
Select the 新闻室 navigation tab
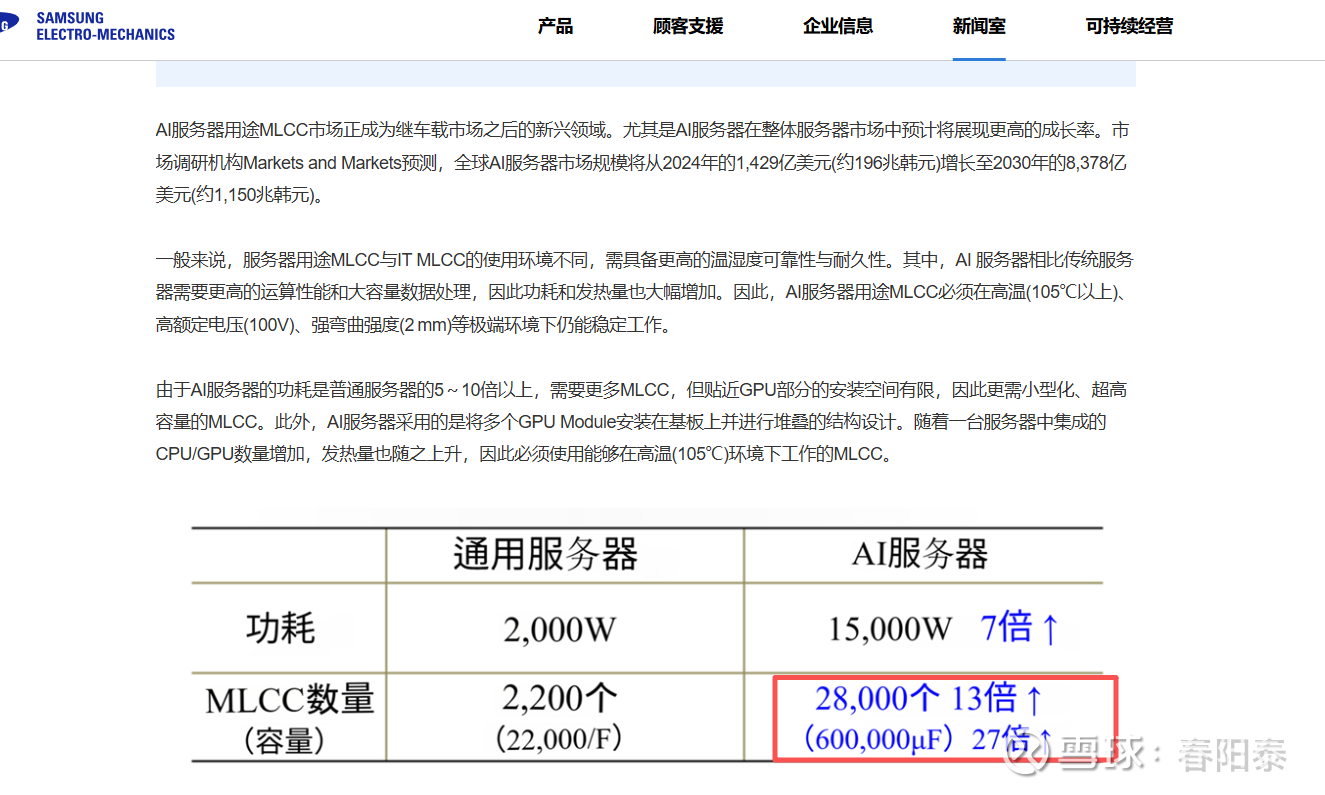[979, 26]
